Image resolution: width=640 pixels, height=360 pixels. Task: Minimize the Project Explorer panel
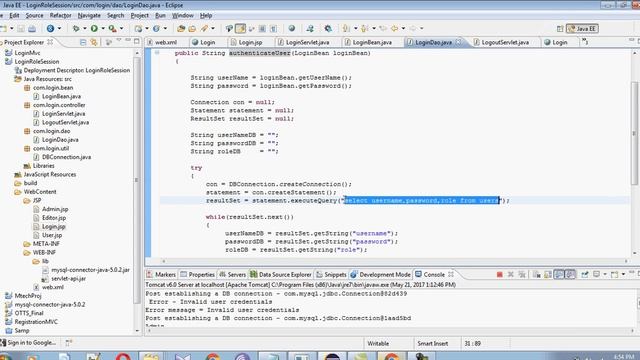(128, 40)
